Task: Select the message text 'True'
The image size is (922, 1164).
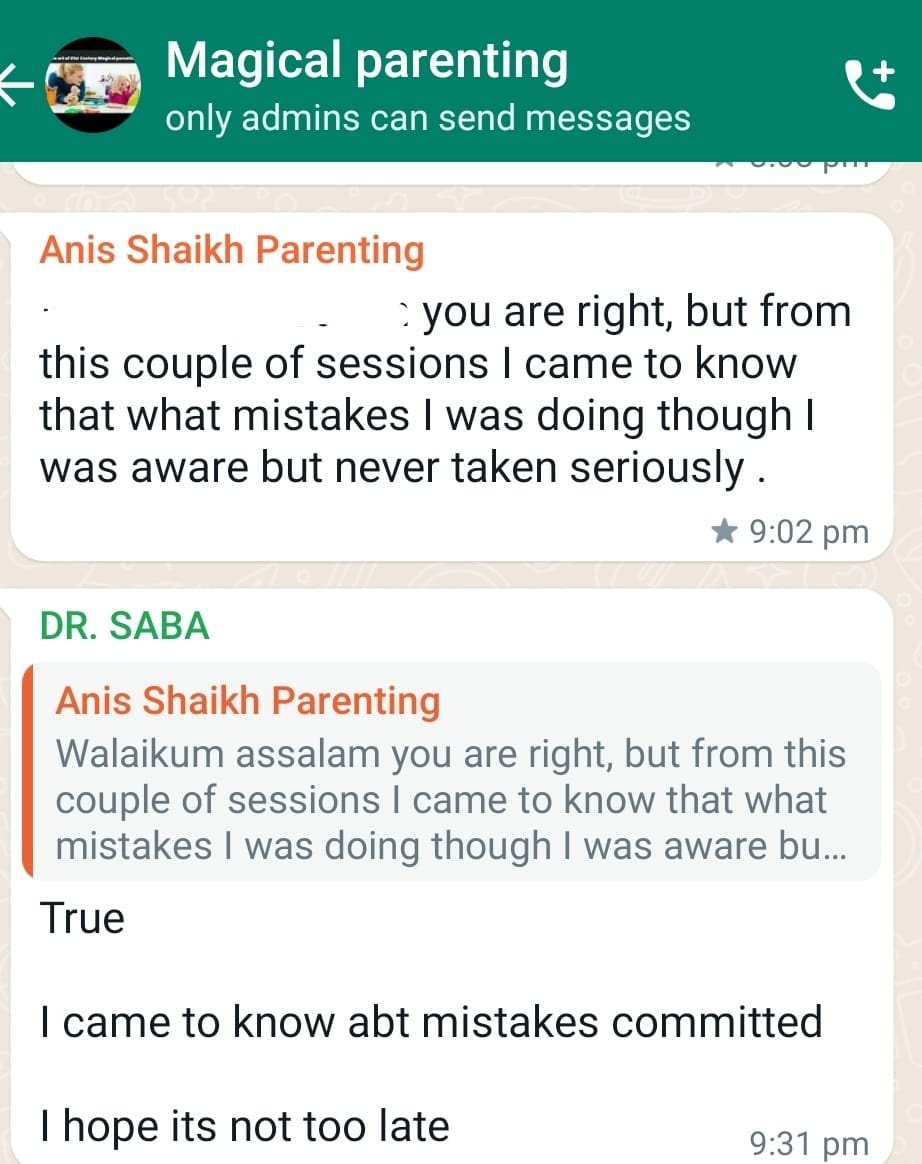Action: (82, 918)
